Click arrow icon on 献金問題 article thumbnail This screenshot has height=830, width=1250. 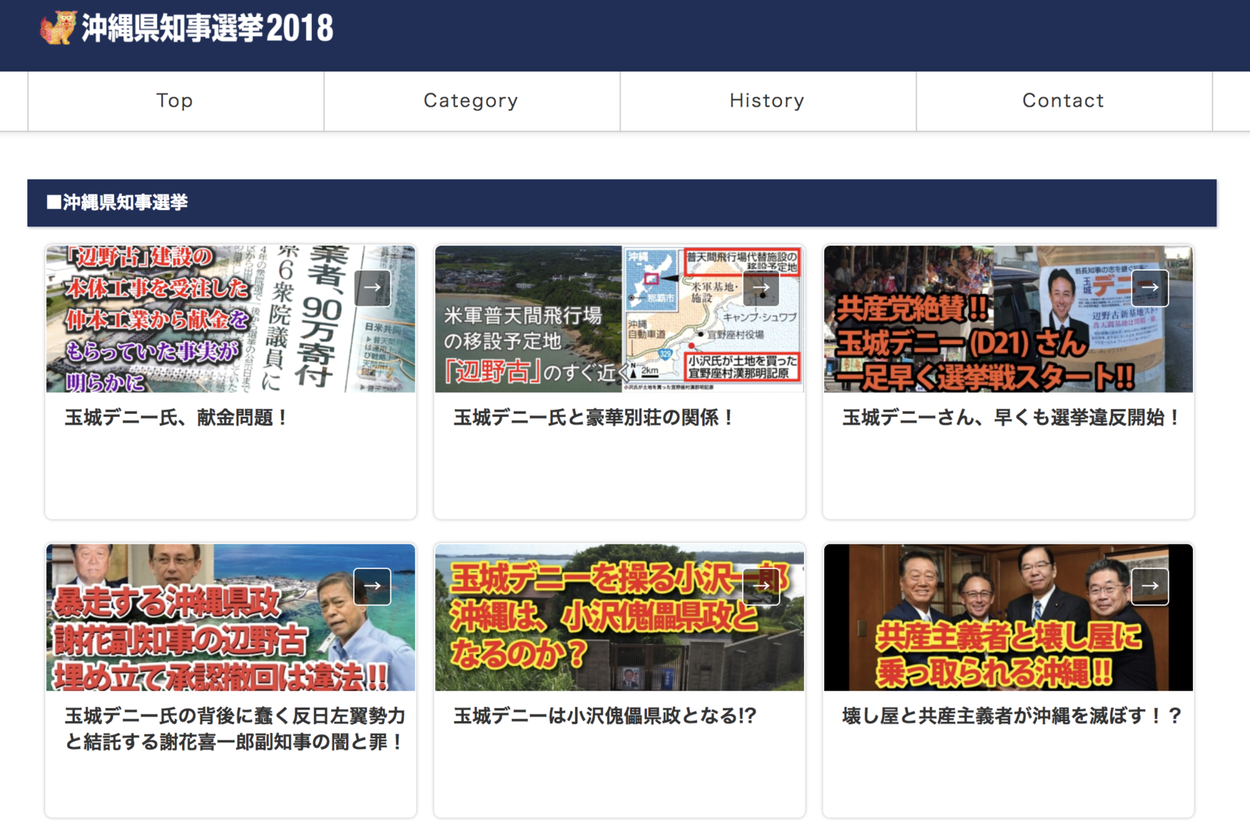[372, 288]
